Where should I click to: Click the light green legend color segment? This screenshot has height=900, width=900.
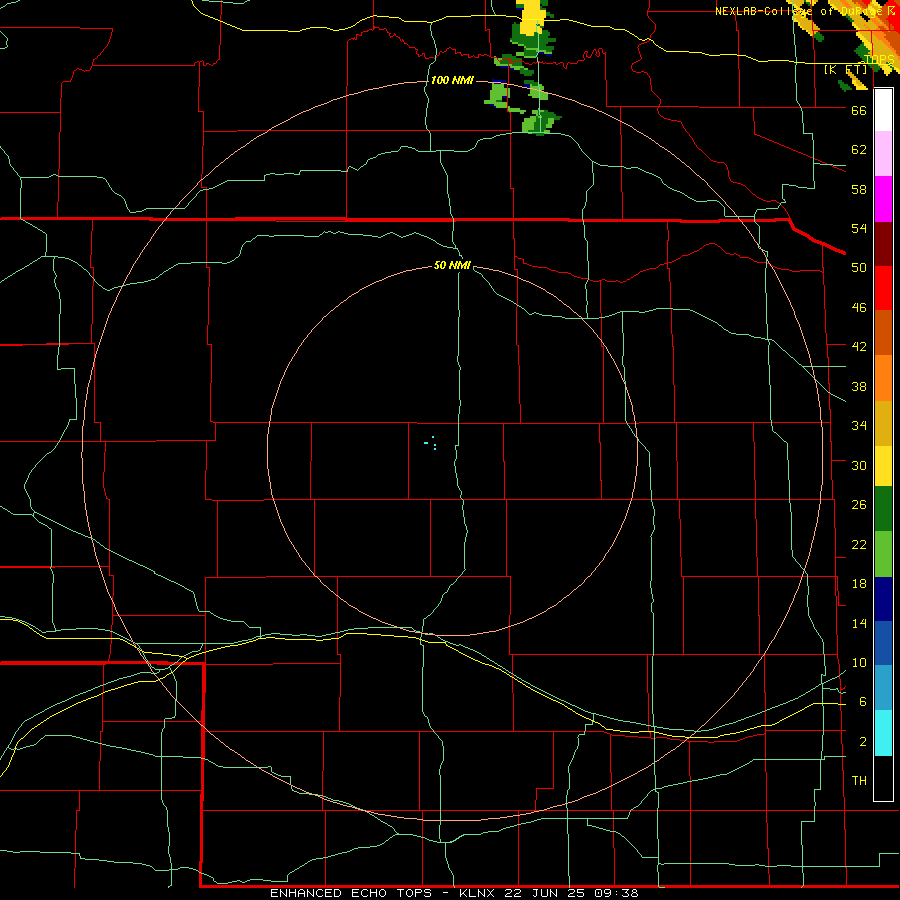point(883,554)
